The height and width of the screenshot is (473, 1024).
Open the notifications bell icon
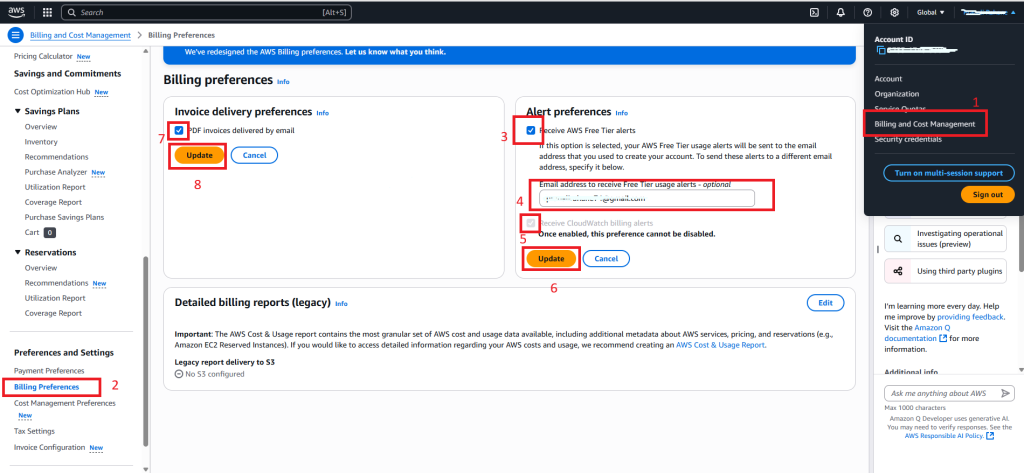(x=840, y=12)
